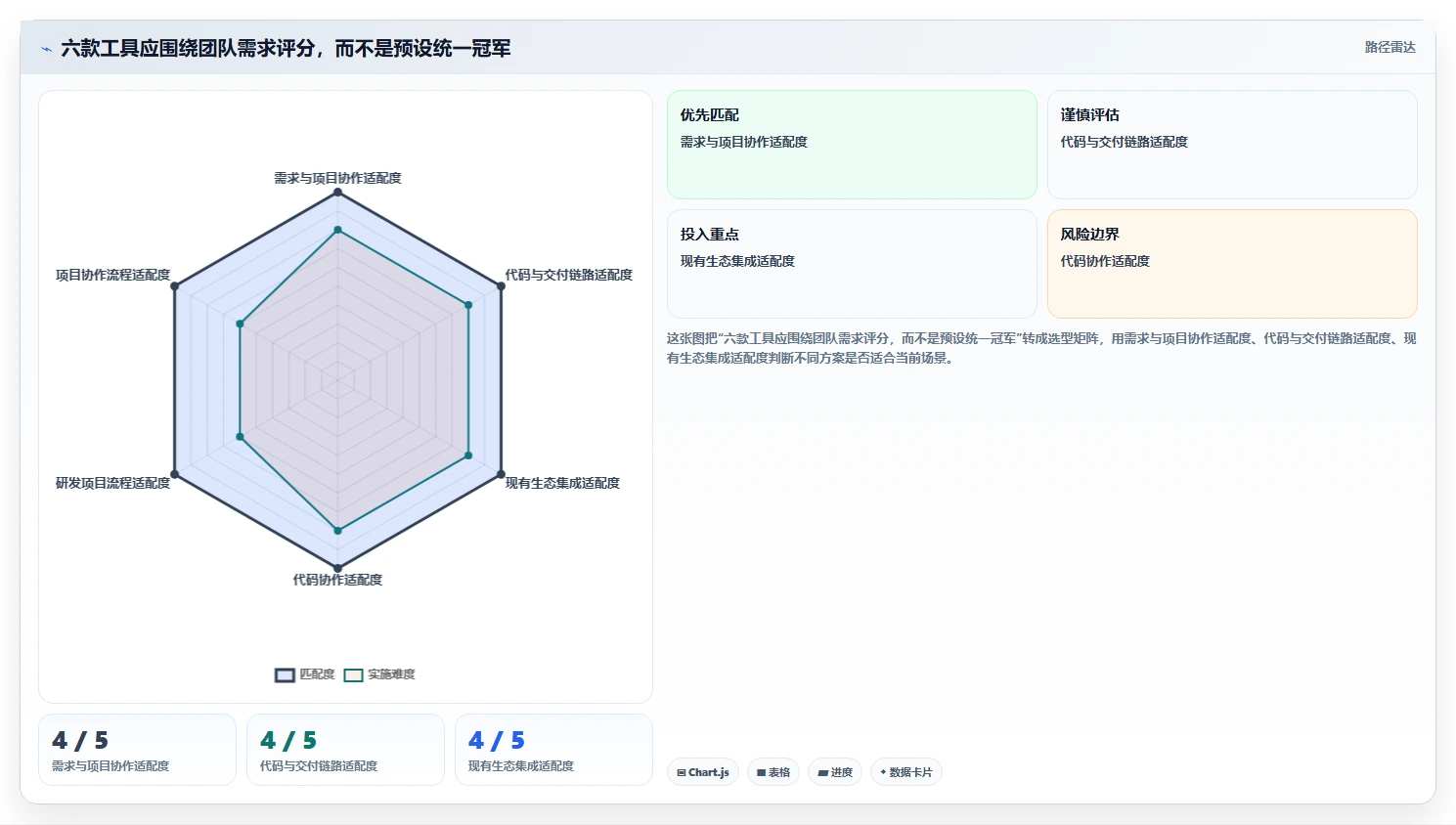The height and width of the screenshot is (825, 1456).
Task: Click teal data point on 代码协作适配度 axis
Action: point(338,531)
